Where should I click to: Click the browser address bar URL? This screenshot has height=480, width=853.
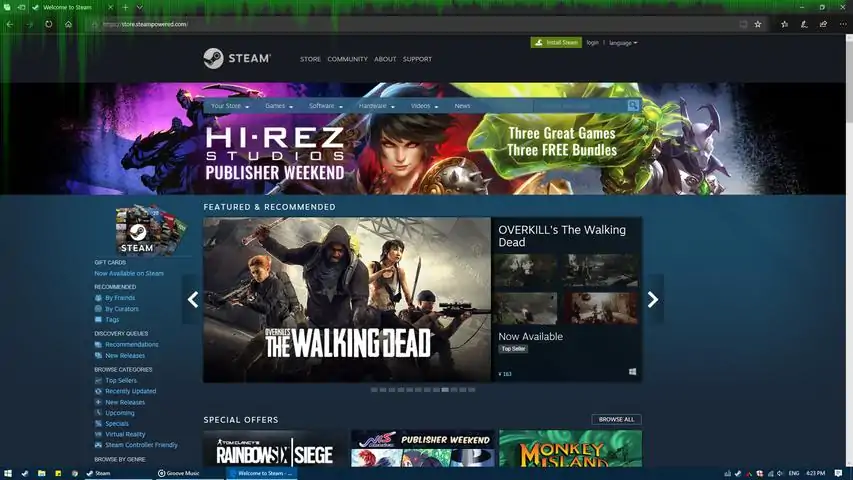(145, 24)
